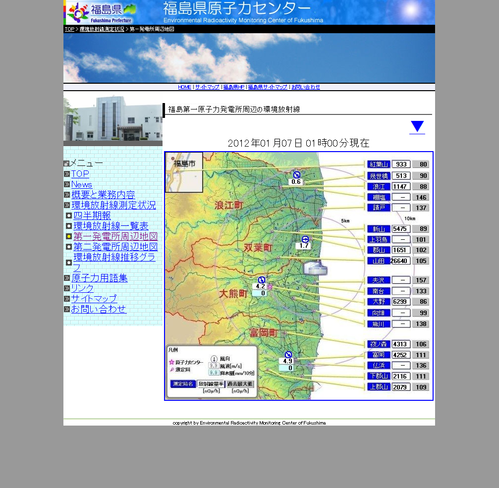Click the 双葉町 town name on map
499x488 pixels.
[258, 248]
